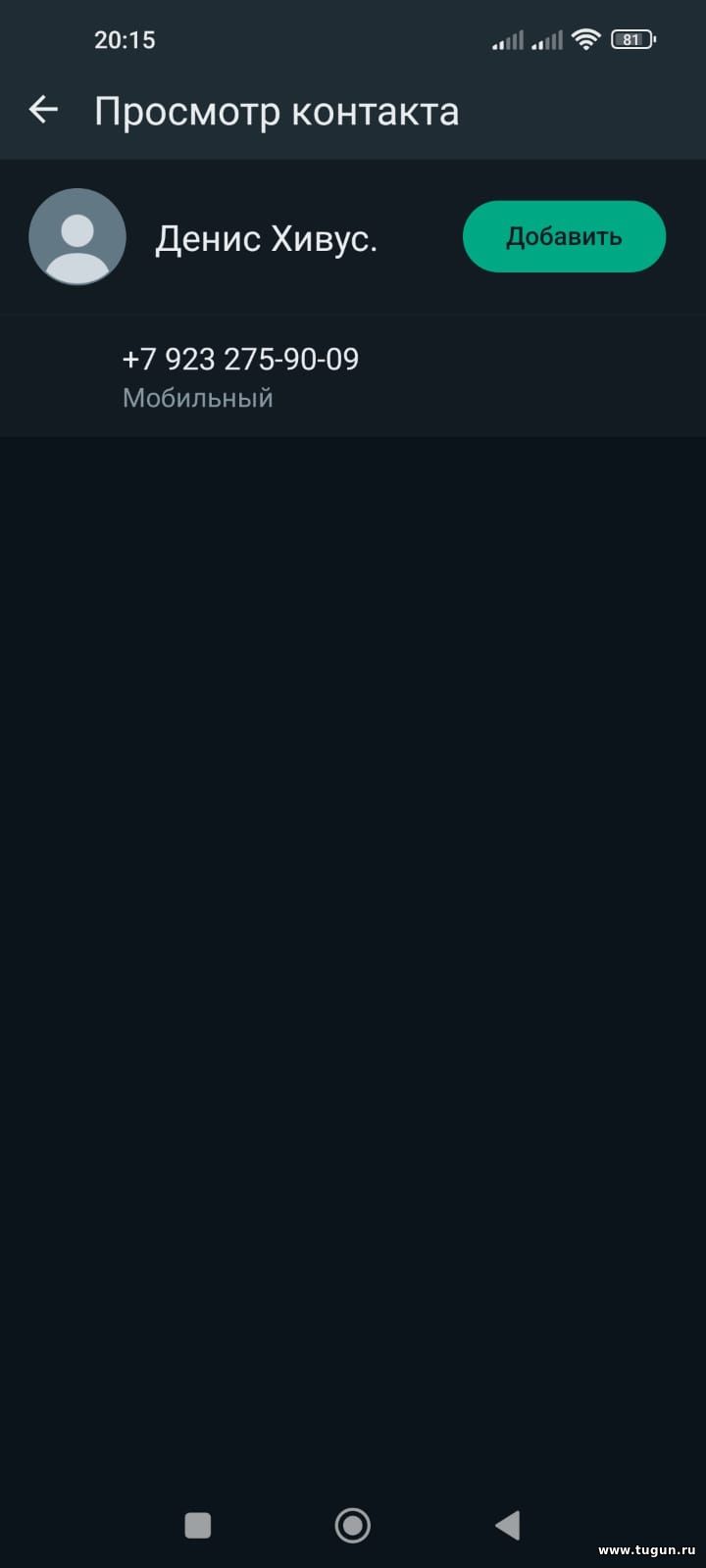
Task: Open the contact avatar placeholder picture
Action: tap(77, 237)
